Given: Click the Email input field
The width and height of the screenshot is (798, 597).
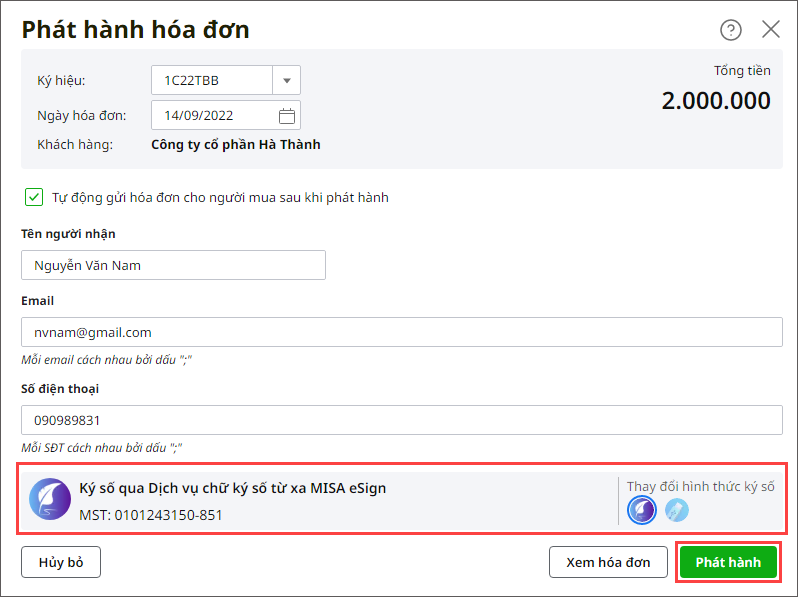Looking at the screenshot, I should point(402,332).
